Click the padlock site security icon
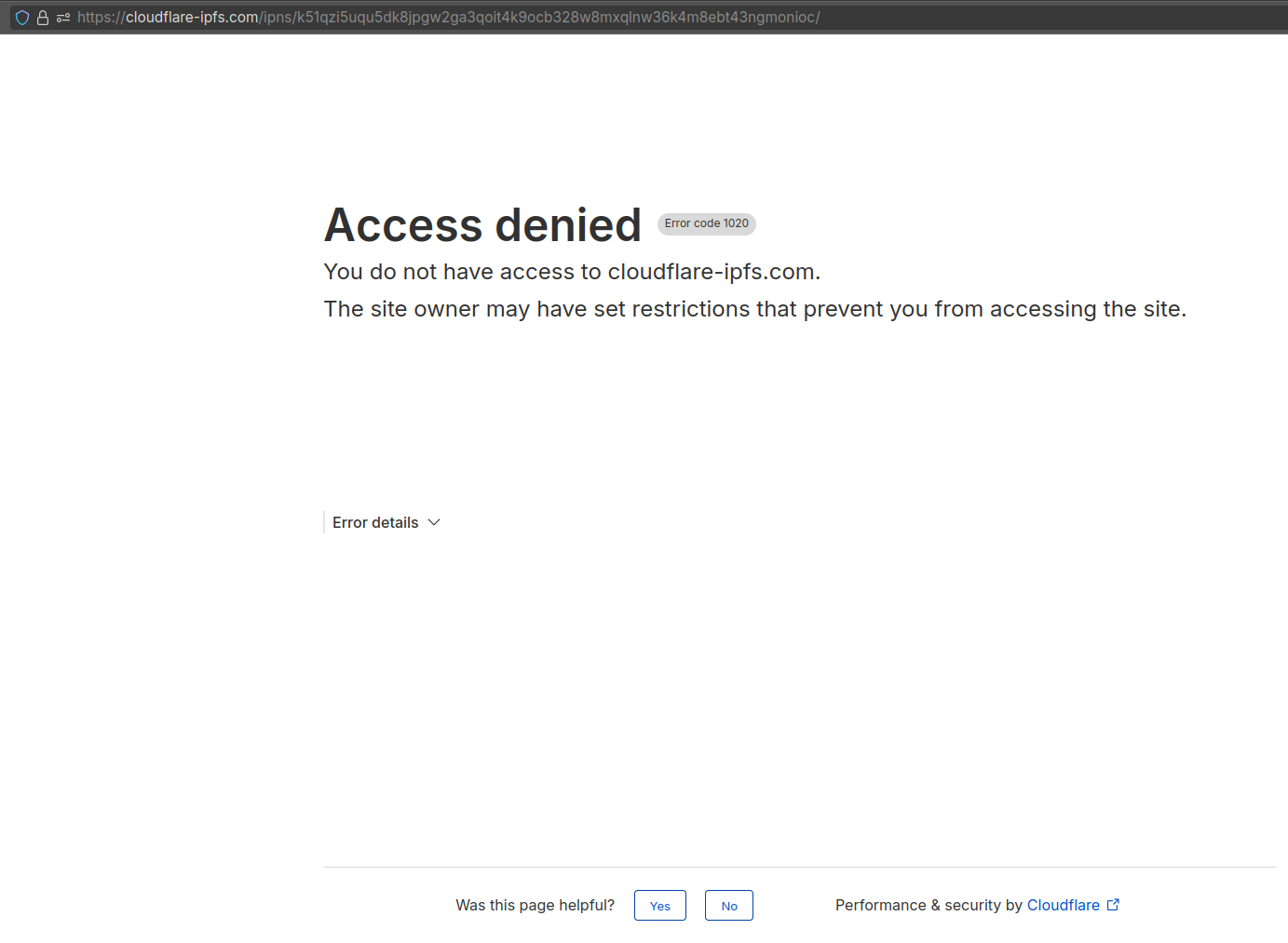Screen dimensions: 1288x943 (43, 18)
